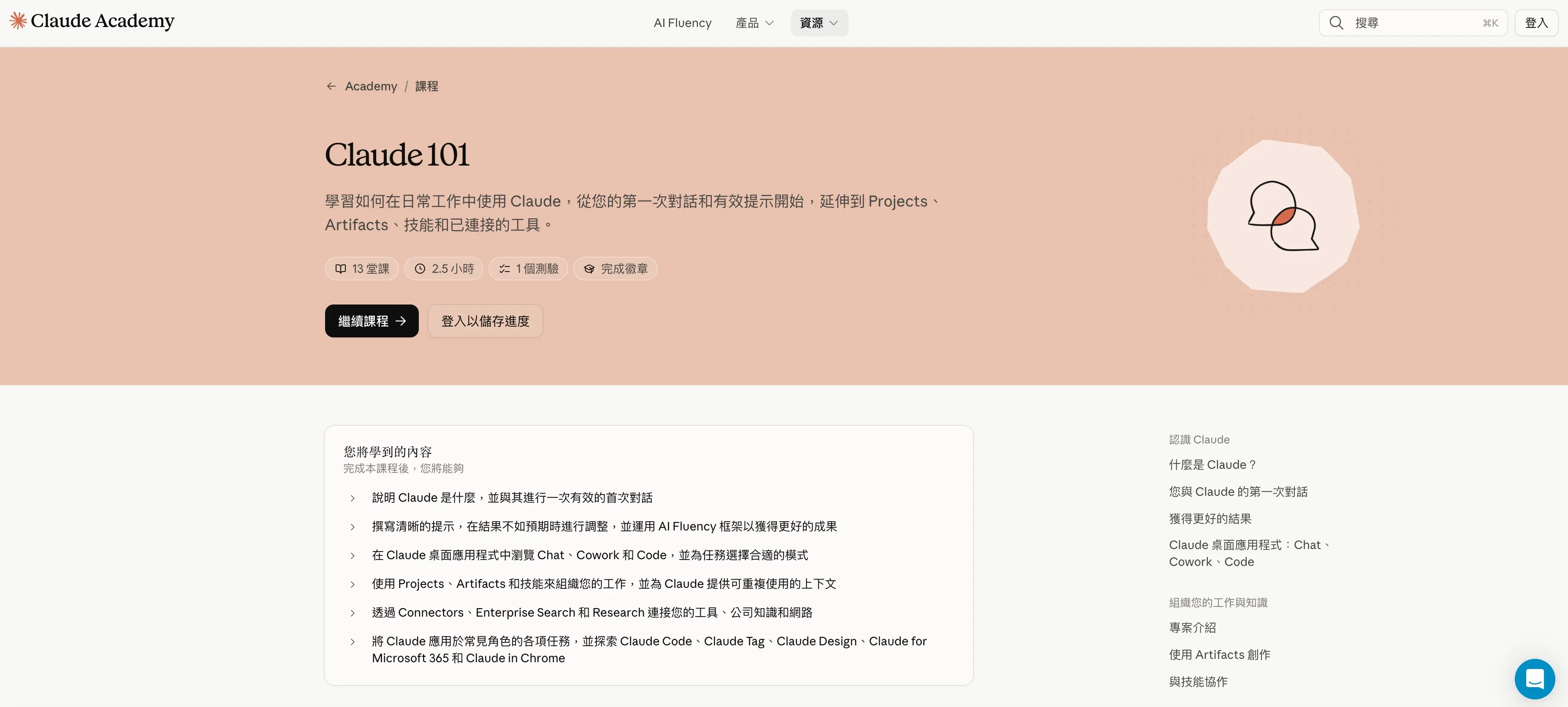Click outcome text 說明 Claude 是什麼
Screen dimensions: 1568x707
512,498
